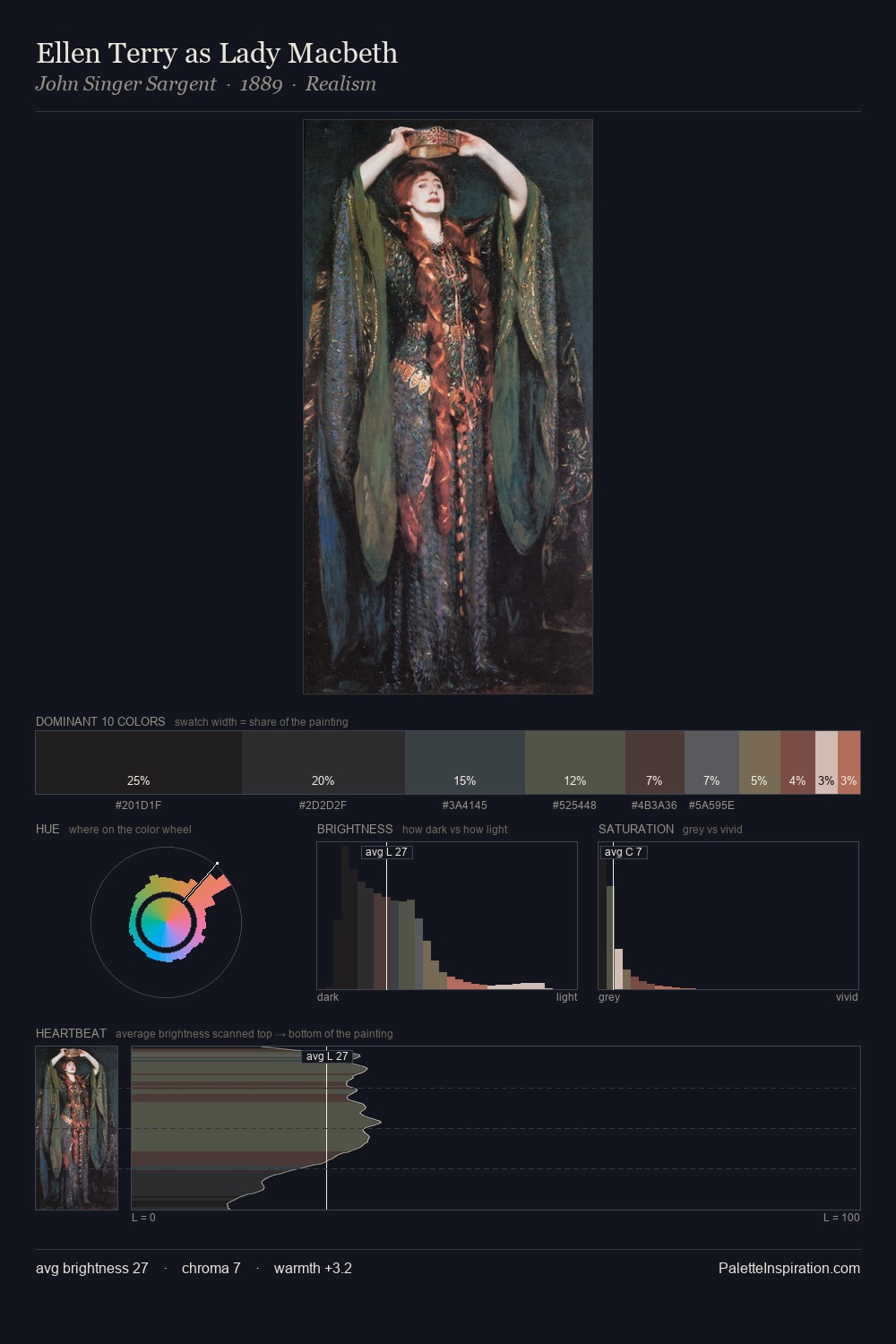Click the hex code '#3A4145' label
This screenshot has width=896, height=1344.
click(464, 806)
